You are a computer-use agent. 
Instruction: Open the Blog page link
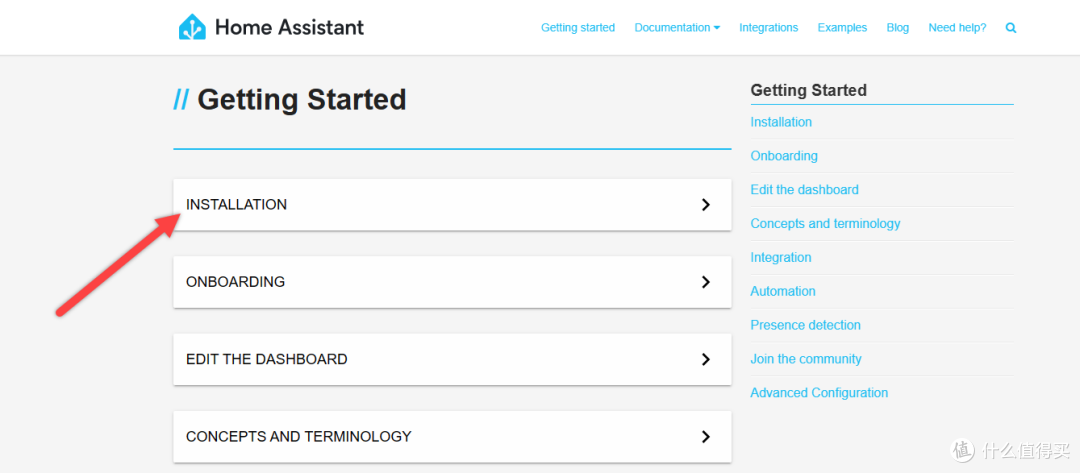click(897, 28)
